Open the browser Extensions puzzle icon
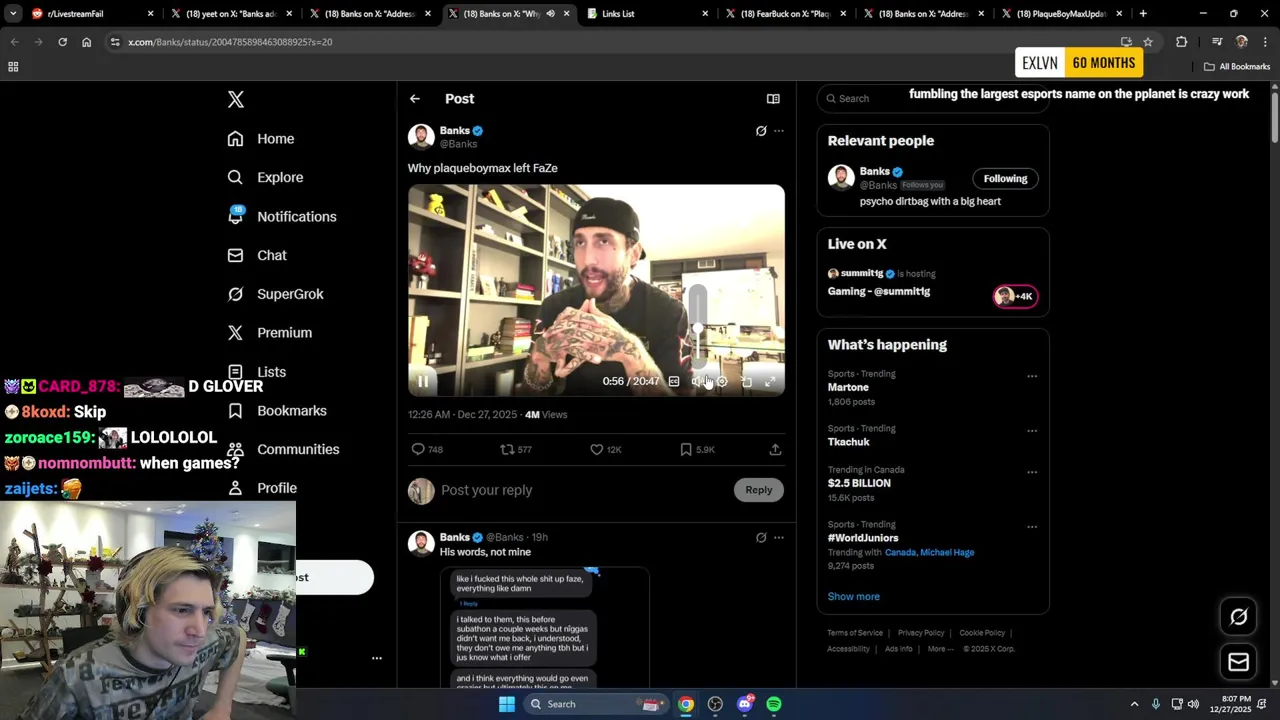 click(1182, 42)
